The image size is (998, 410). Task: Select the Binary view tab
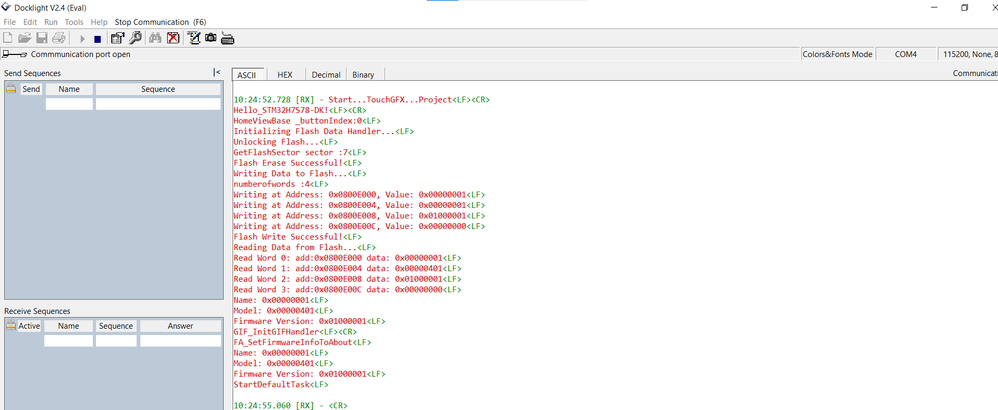pyautogui.click(x=363, y=74)
